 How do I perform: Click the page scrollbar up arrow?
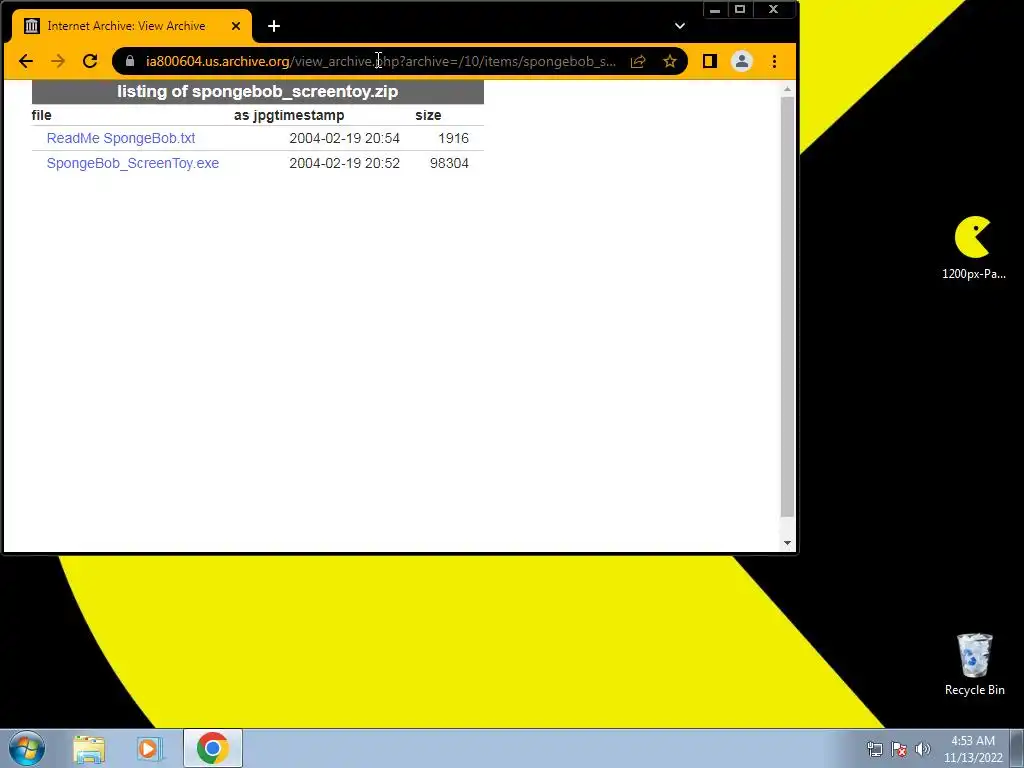788,88
